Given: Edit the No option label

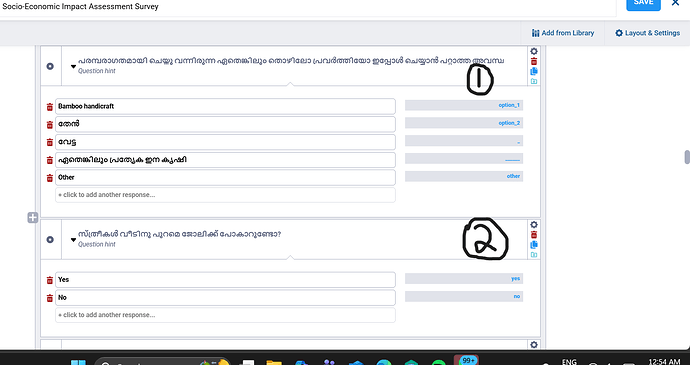Looking at the screenshot, I should 225,298.
